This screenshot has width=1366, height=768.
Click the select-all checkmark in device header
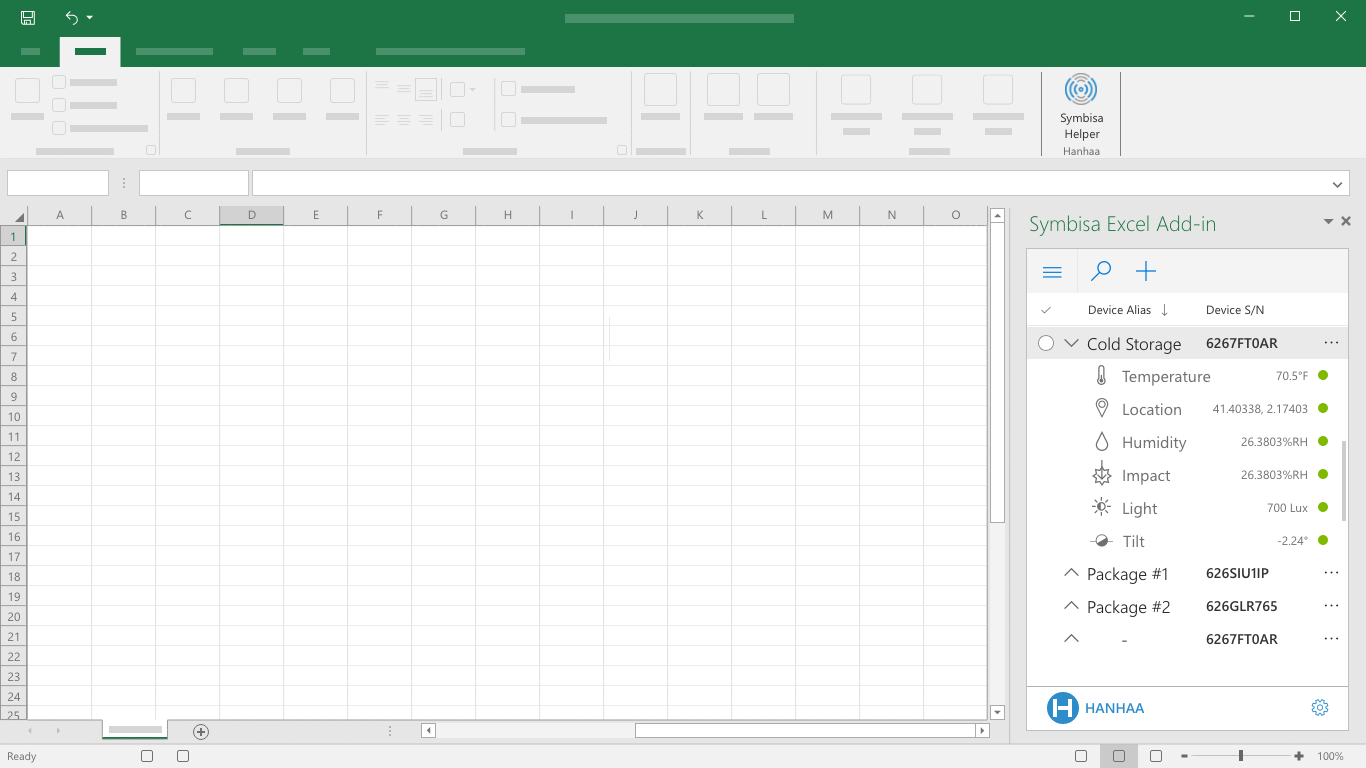(x=1046, y=310)
